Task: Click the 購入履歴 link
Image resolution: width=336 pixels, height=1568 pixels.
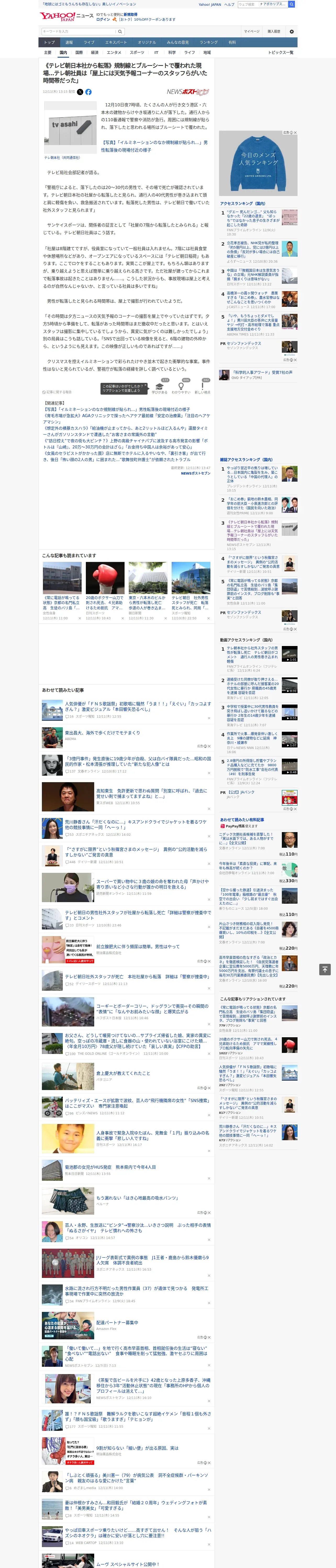Action: pos(274,32)
